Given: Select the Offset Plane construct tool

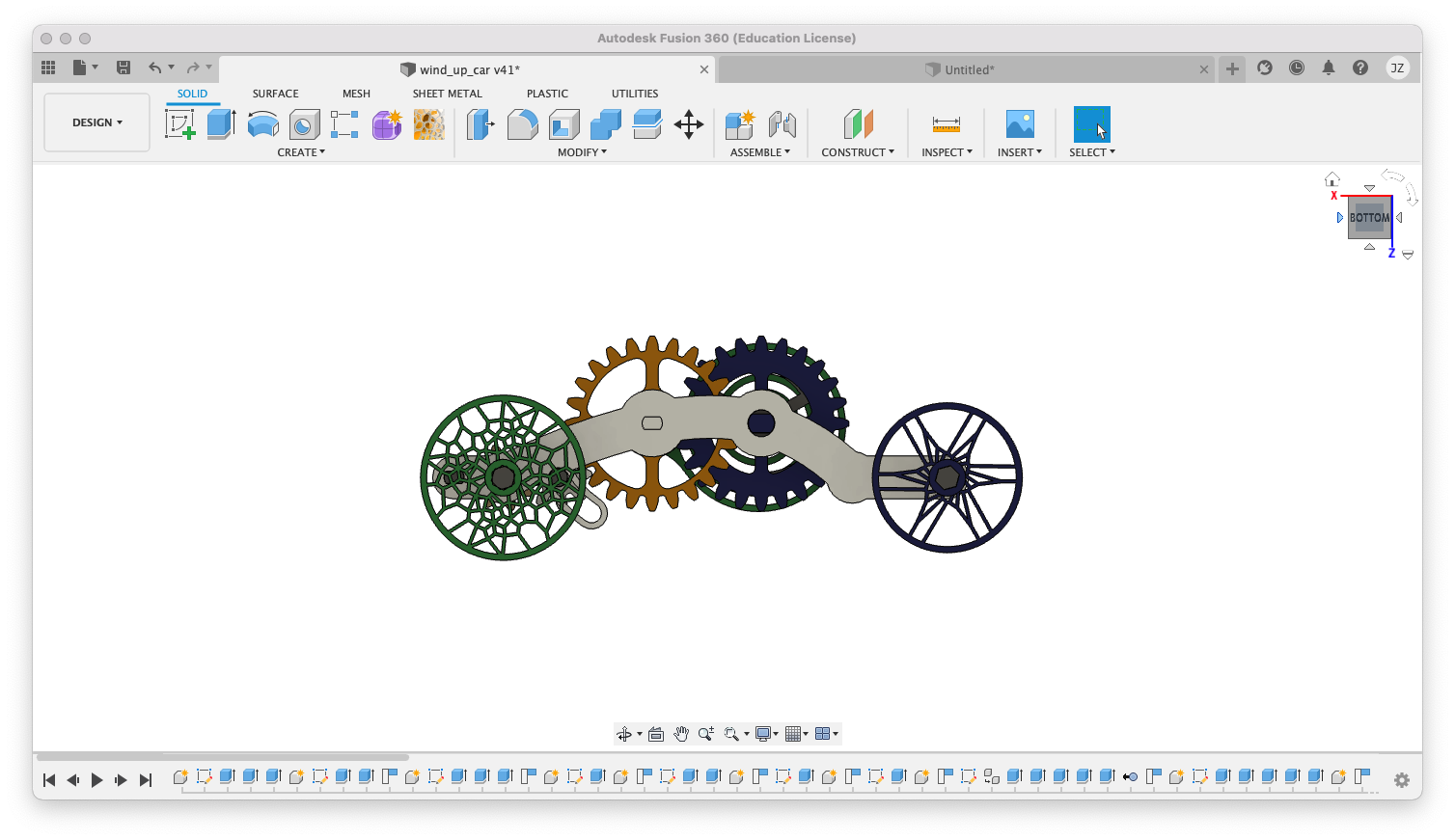Looking at the screenshot, I should click(x=858, y=124).
